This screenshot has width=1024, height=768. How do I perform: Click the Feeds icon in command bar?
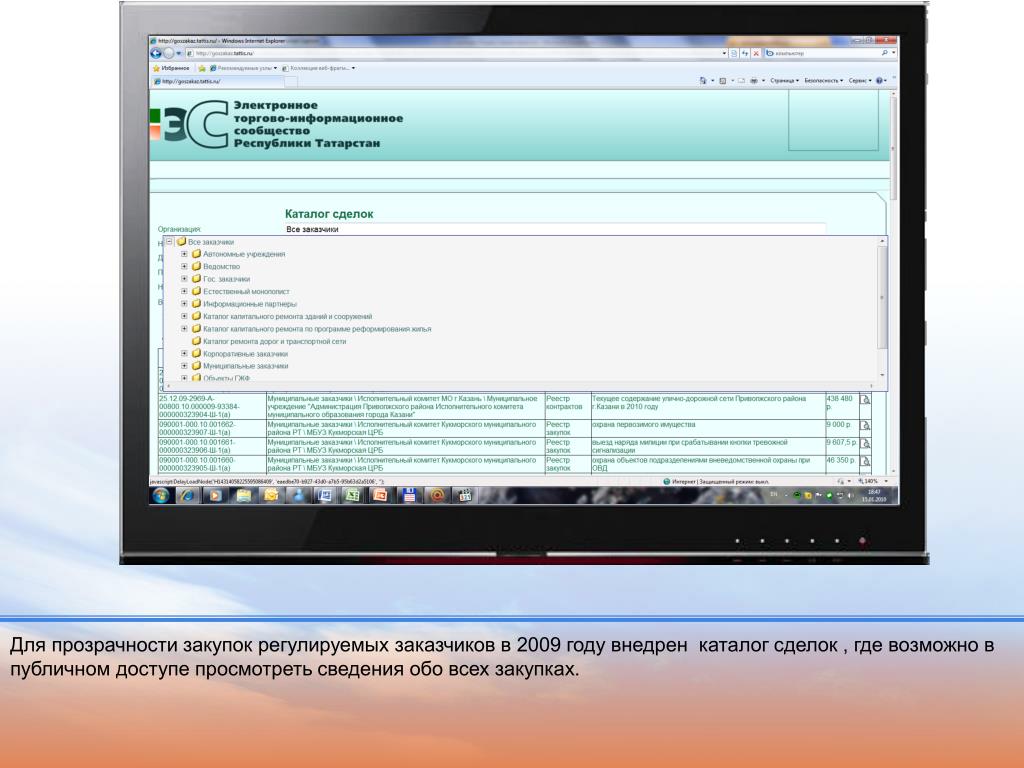(723, 81)
